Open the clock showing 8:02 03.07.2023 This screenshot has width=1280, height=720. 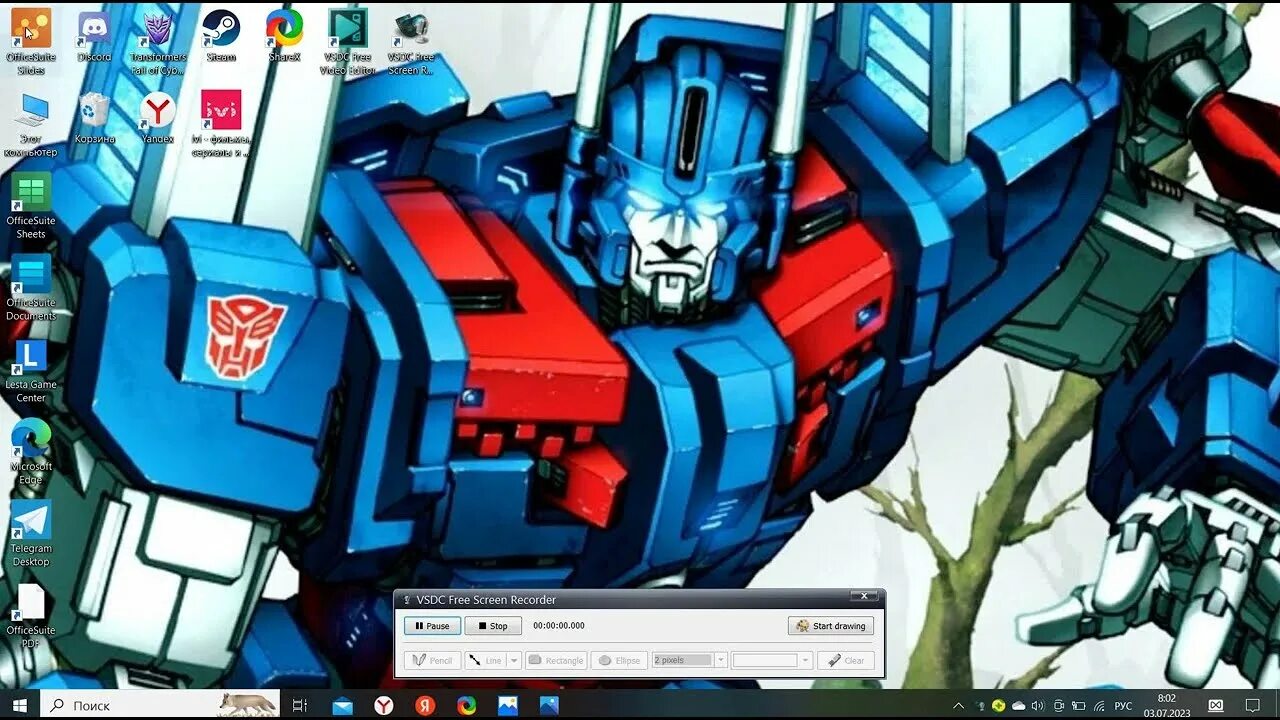click(1166, 705)
